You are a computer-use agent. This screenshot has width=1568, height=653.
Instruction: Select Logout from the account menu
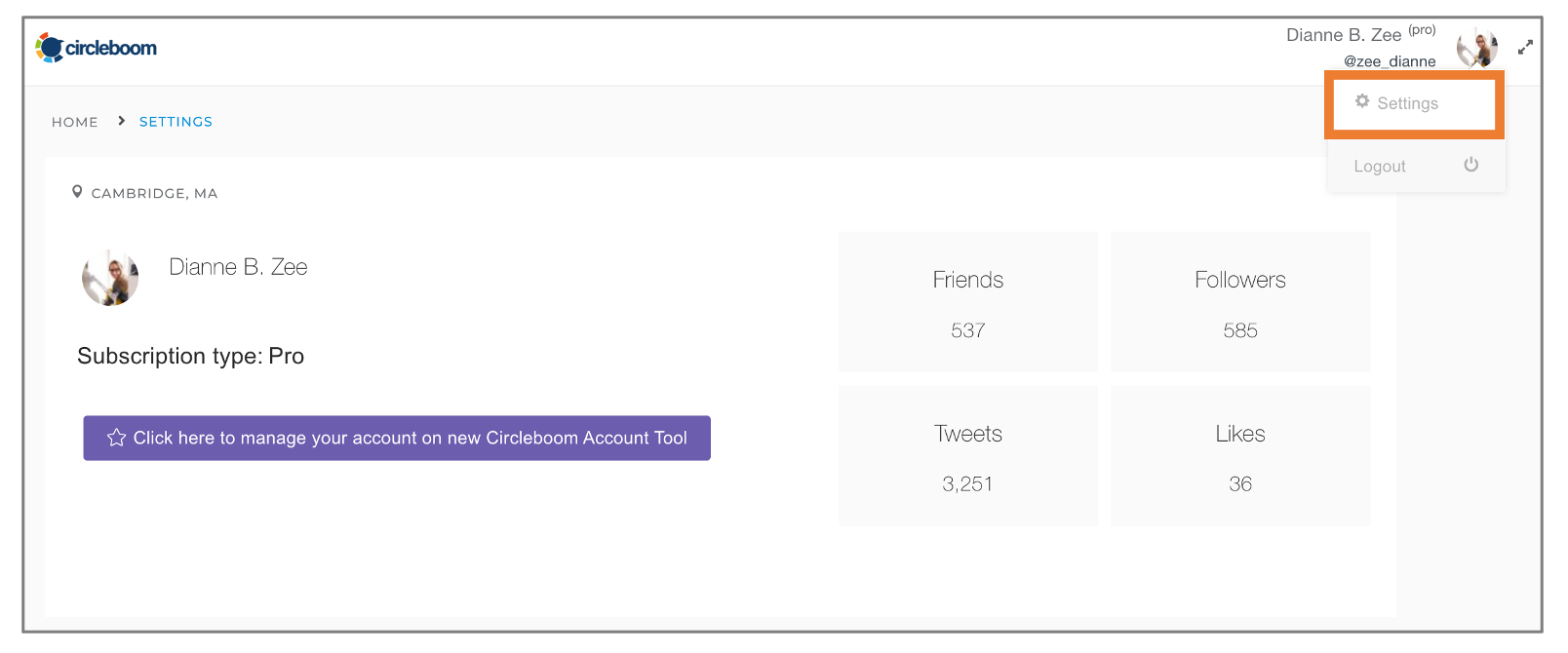(x=1416, y=166)
